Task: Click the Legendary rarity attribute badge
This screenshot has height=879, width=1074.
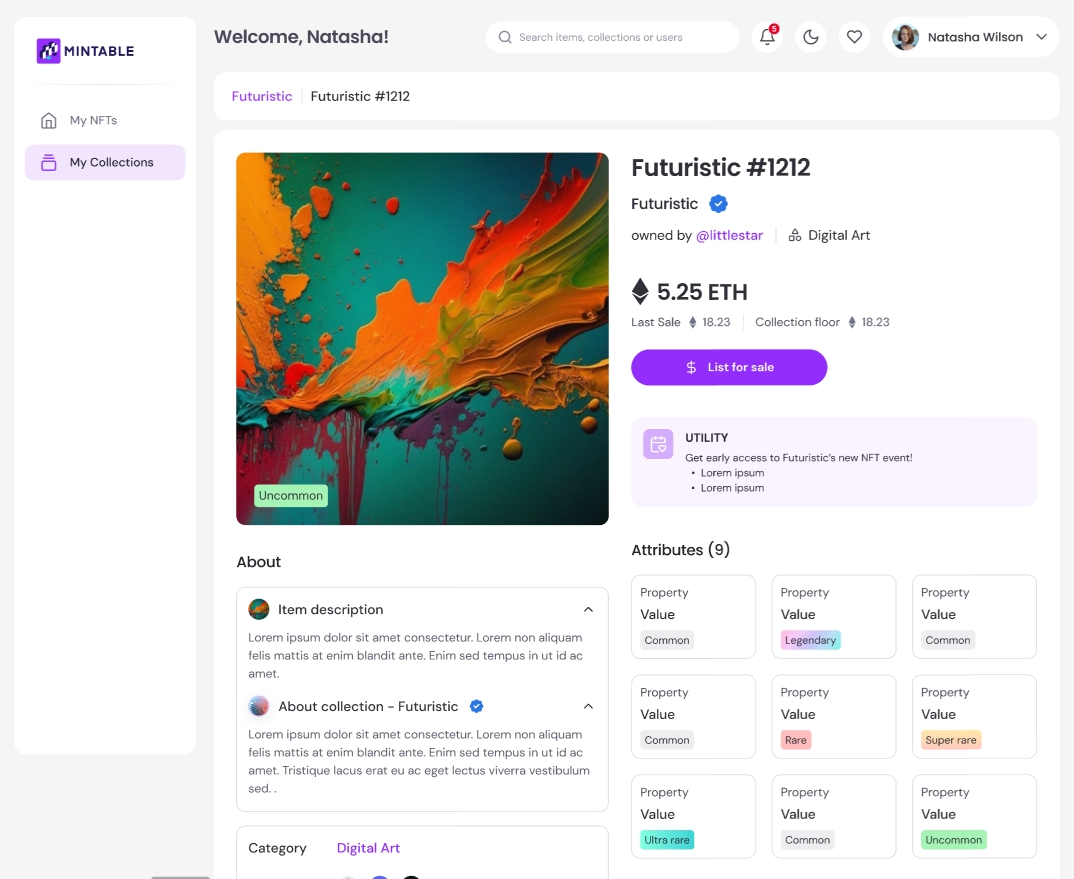Action: (x=810, y=640)
